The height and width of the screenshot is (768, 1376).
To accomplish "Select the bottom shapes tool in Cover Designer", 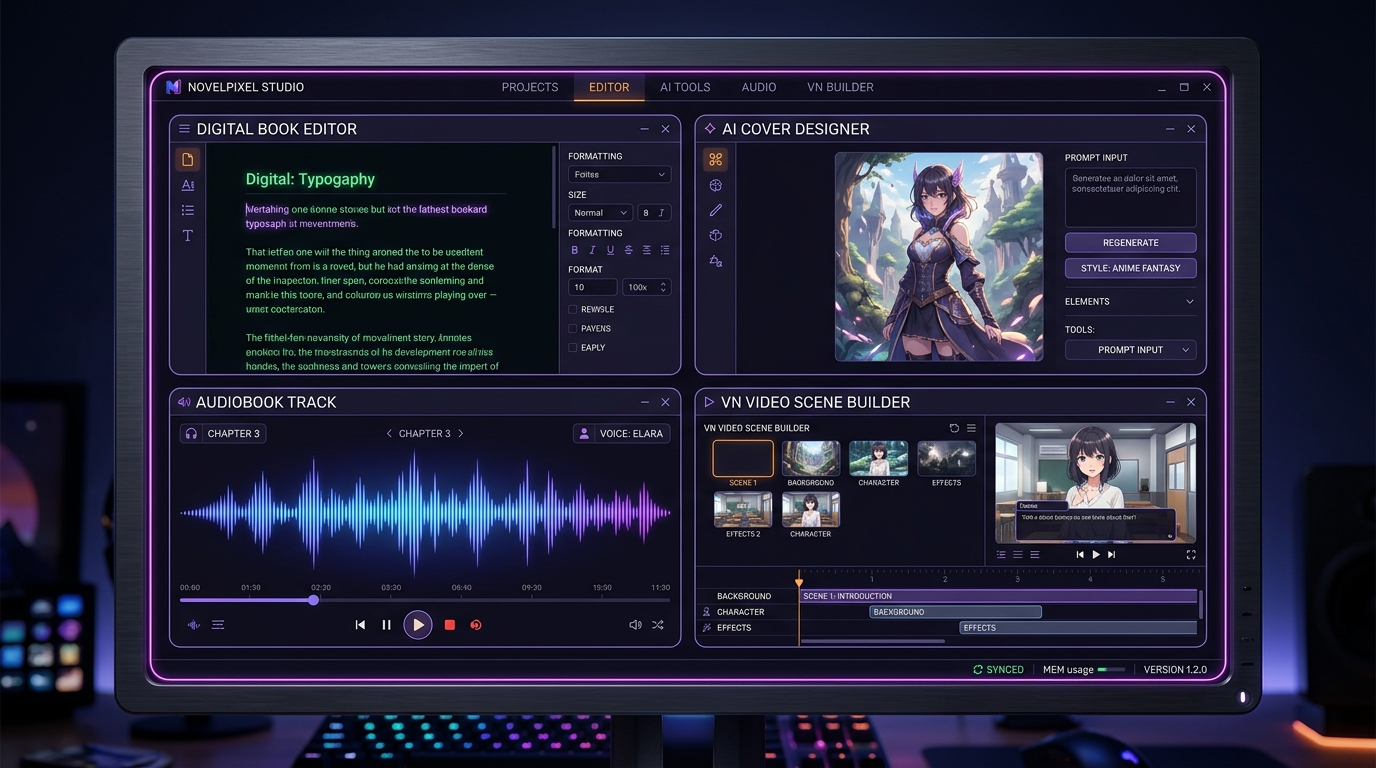I will [715, 261].
